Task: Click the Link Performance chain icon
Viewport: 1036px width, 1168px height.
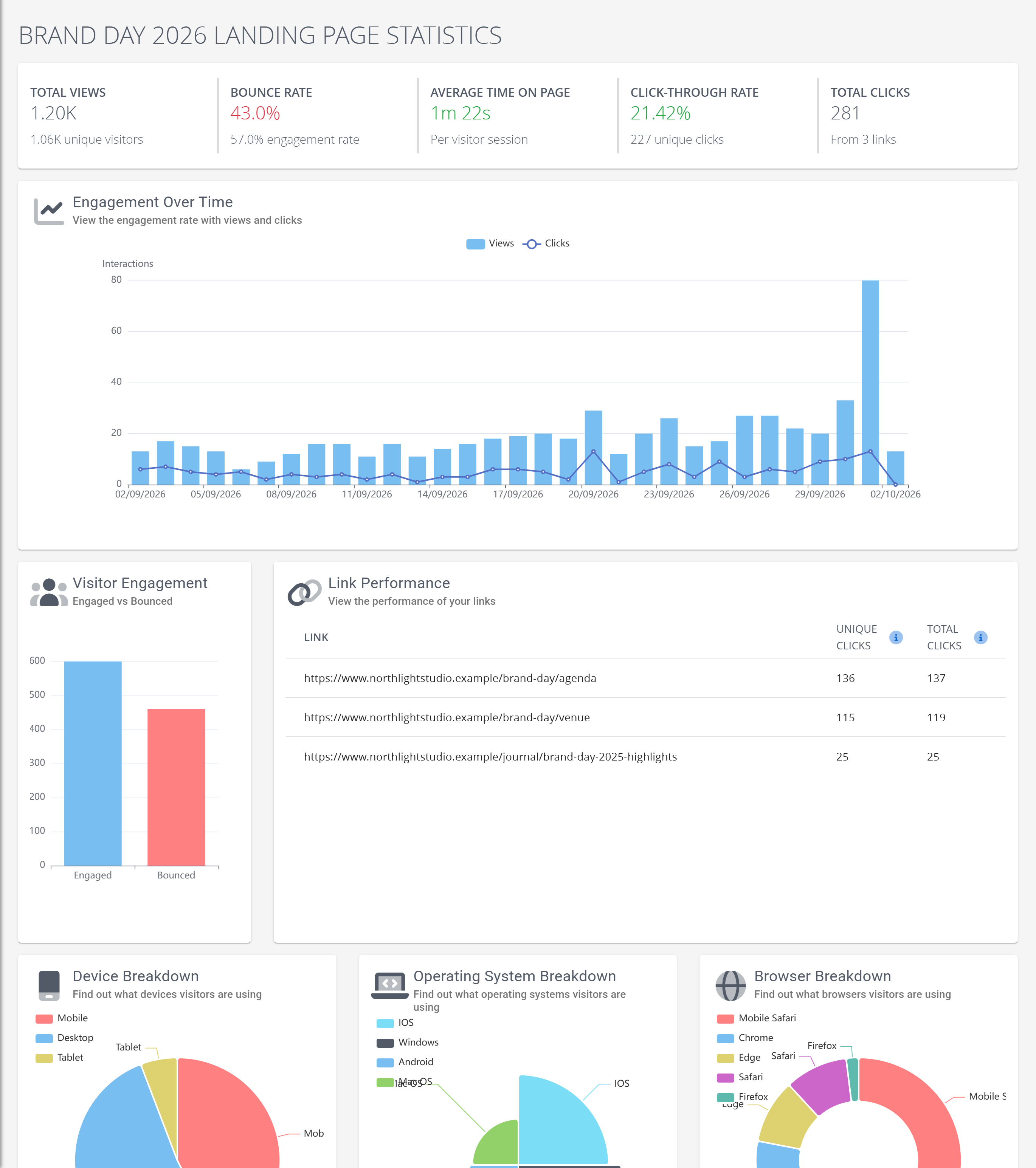Action: tap(304, 593)
